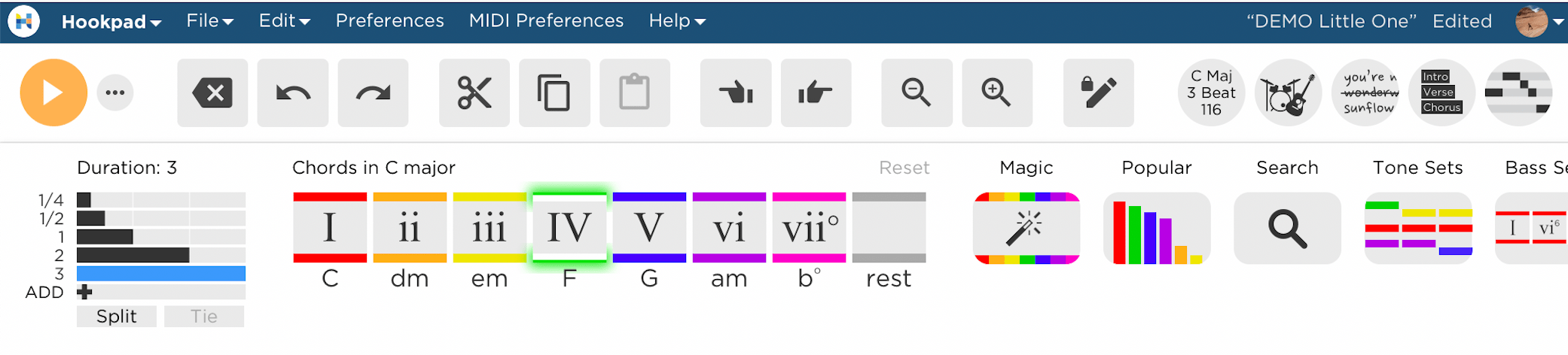
Task: Click the delete backspace icon
Action: point(212,93)
